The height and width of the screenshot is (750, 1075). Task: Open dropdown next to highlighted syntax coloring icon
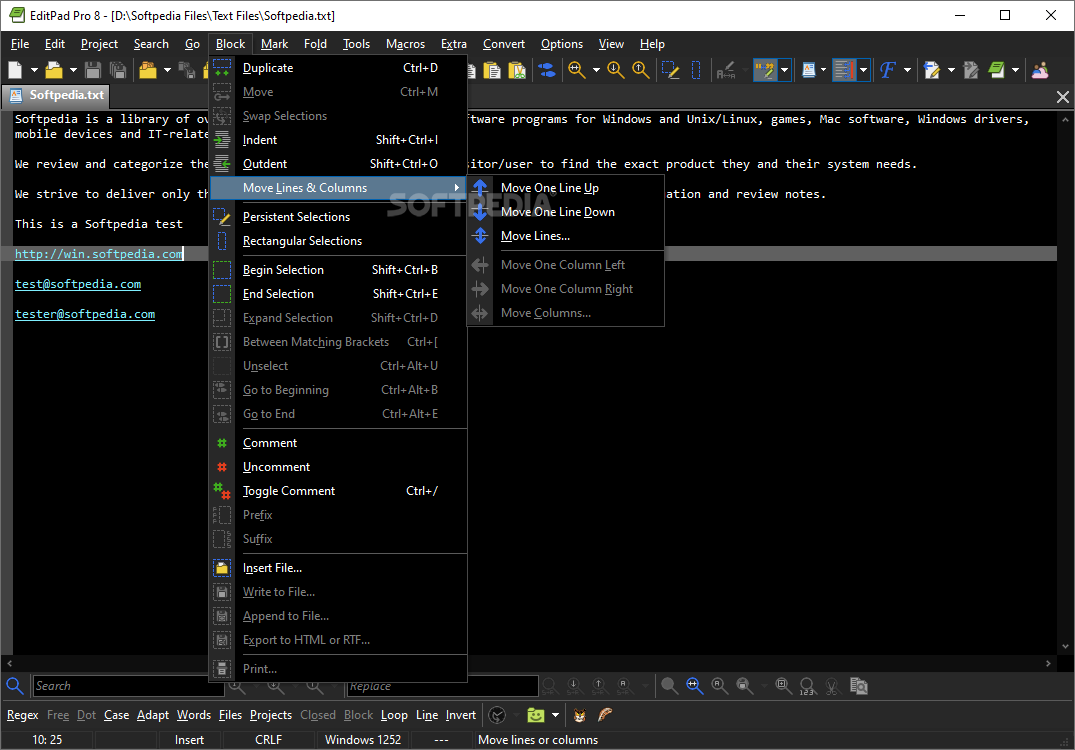click(784, 70)
